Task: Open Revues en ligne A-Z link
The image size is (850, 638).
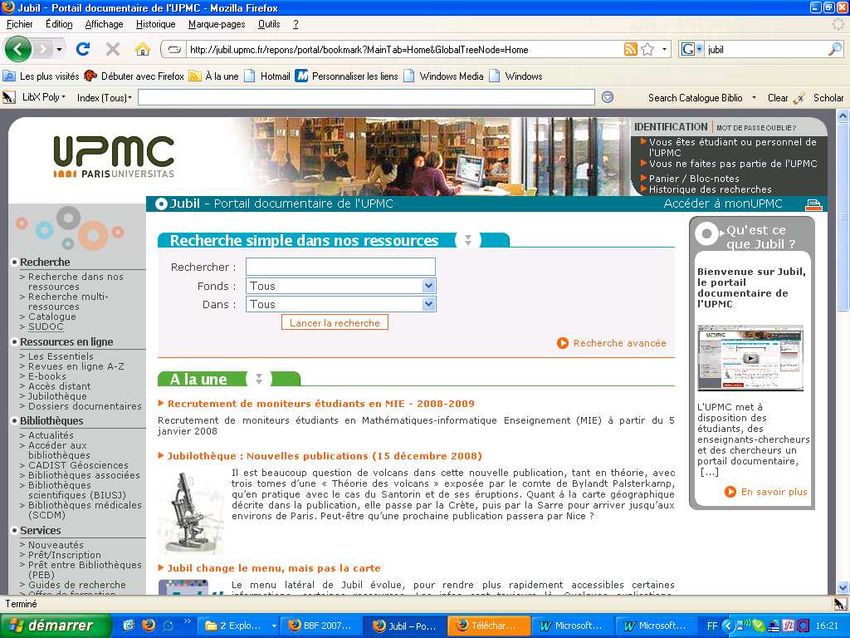Action: coord(76,366)
